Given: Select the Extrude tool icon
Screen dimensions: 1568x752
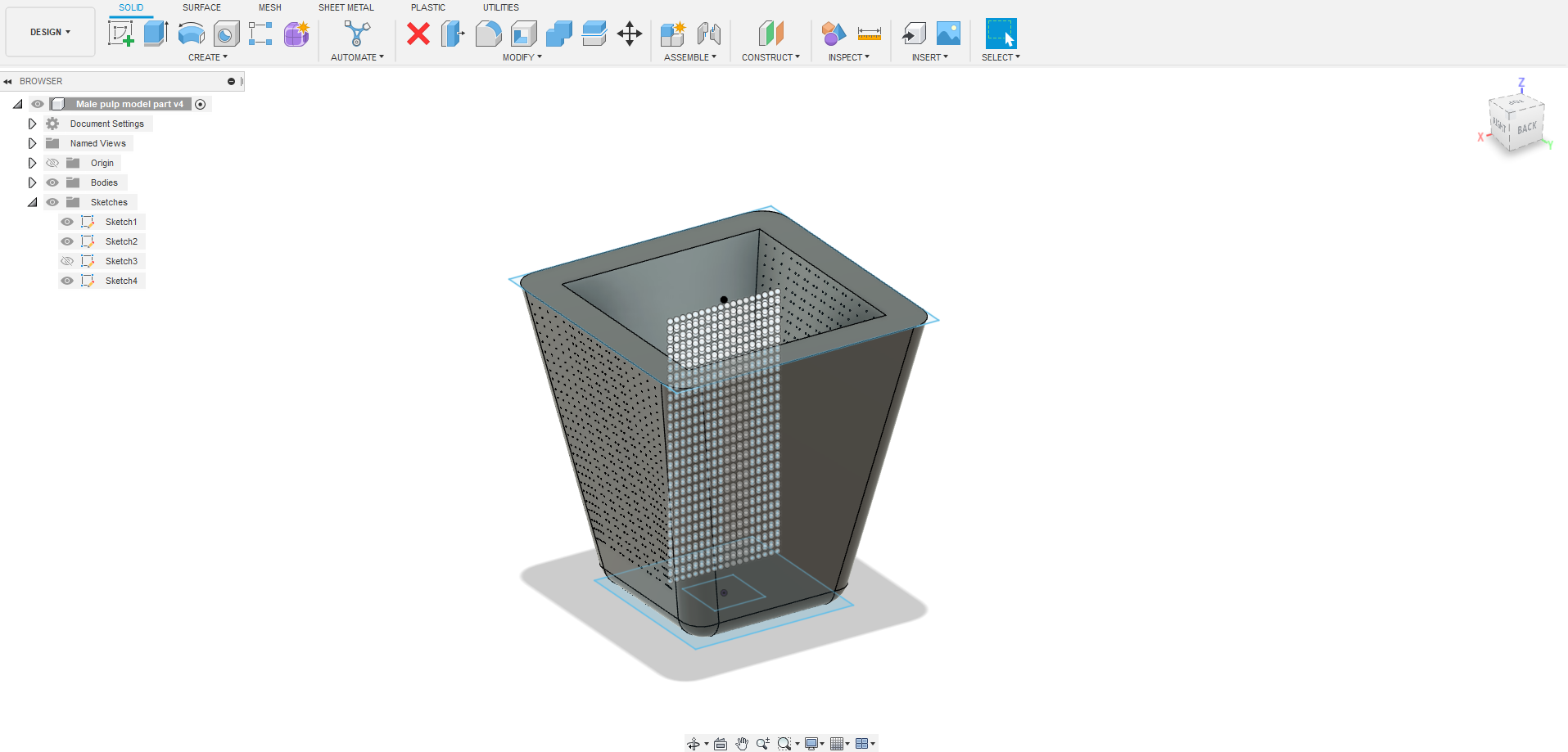Looking at the screenshot, I should click(156, 34).
